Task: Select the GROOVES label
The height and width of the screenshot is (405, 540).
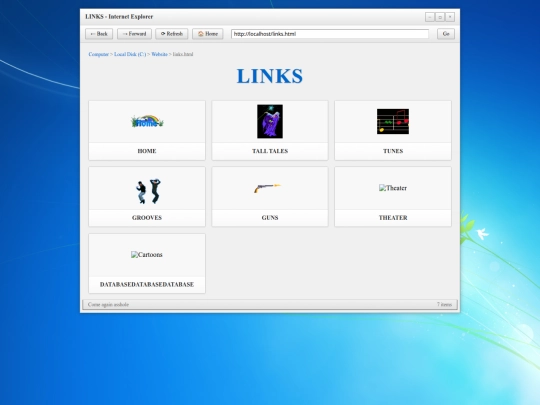Action: click(x=147, y=218)
